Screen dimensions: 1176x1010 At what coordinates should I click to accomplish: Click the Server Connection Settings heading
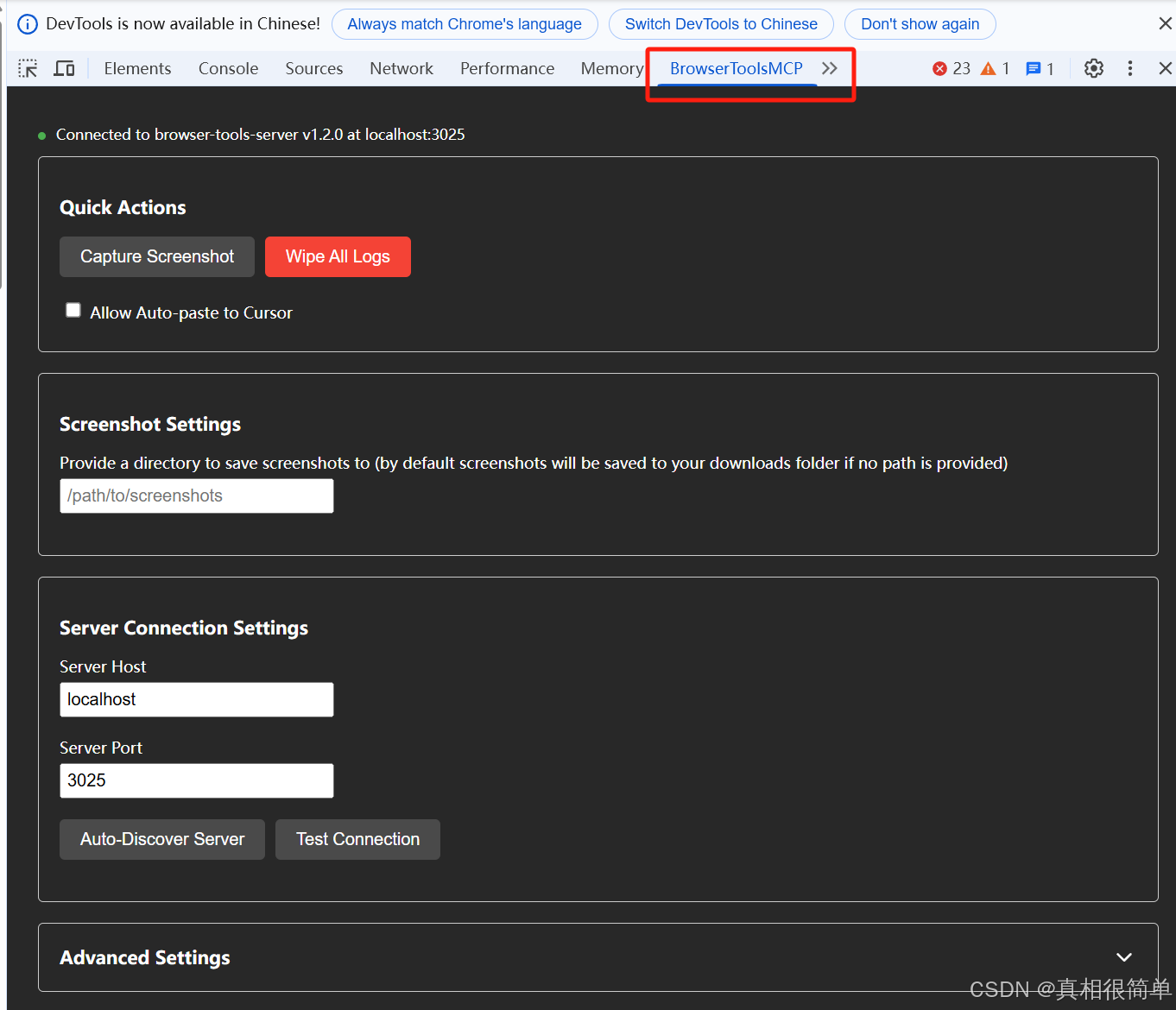[x=184, y=628]
